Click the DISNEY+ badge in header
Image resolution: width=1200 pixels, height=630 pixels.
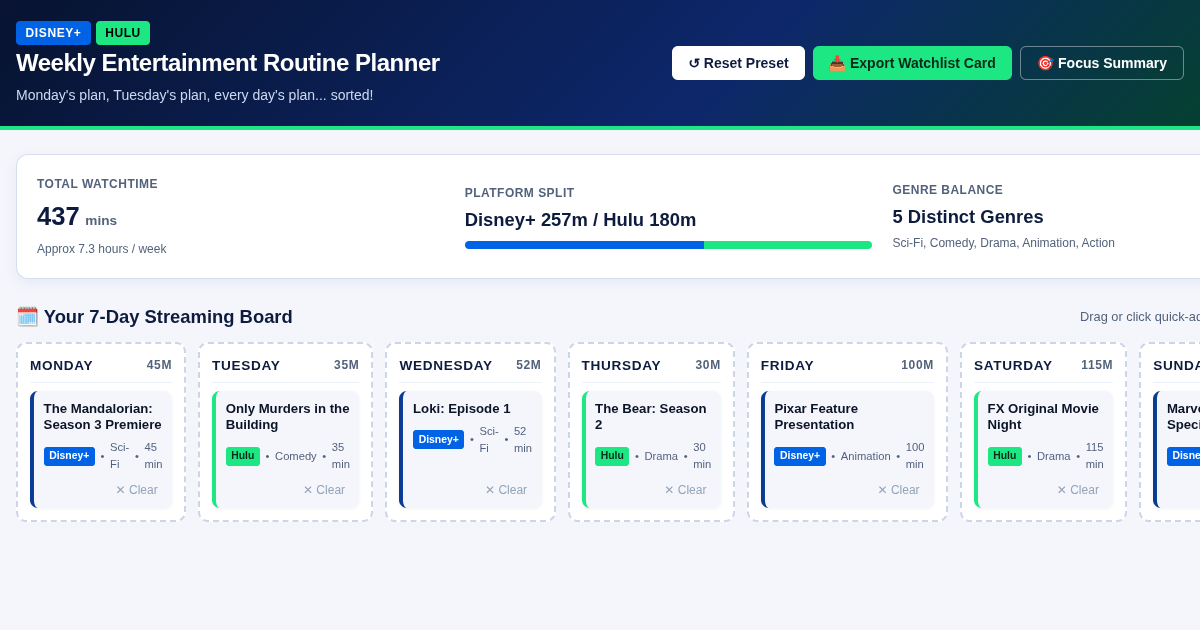click(53, 33)
